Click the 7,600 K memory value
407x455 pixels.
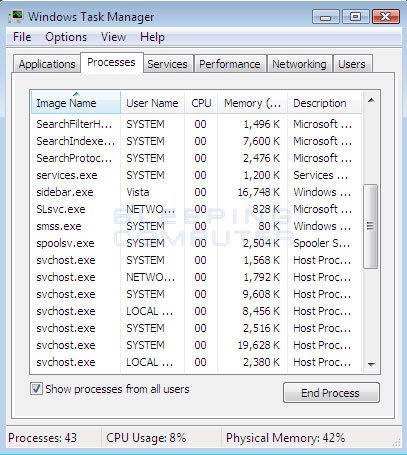(261, 141)
